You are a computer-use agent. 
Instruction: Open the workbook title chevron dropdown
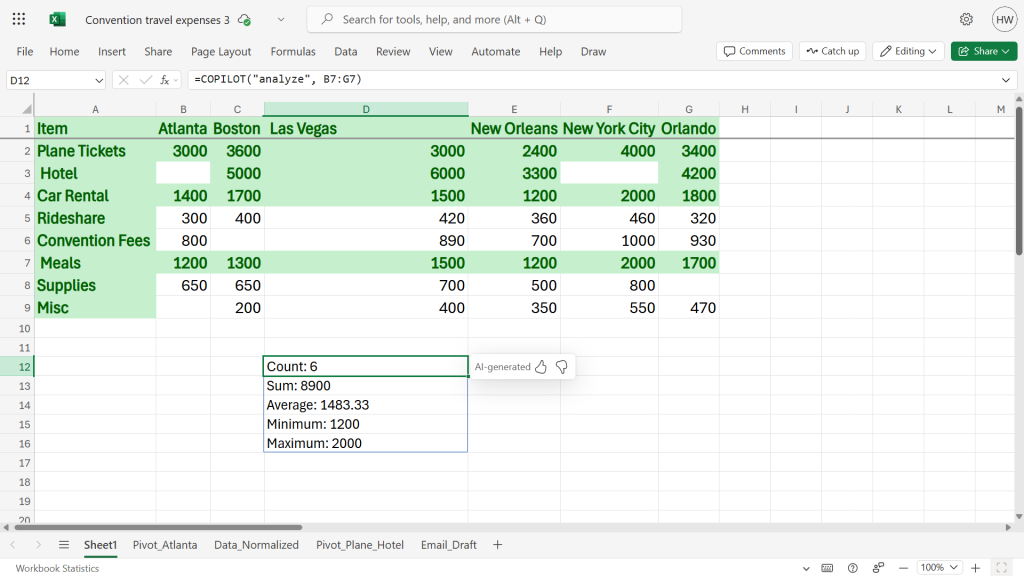(281, 19)
